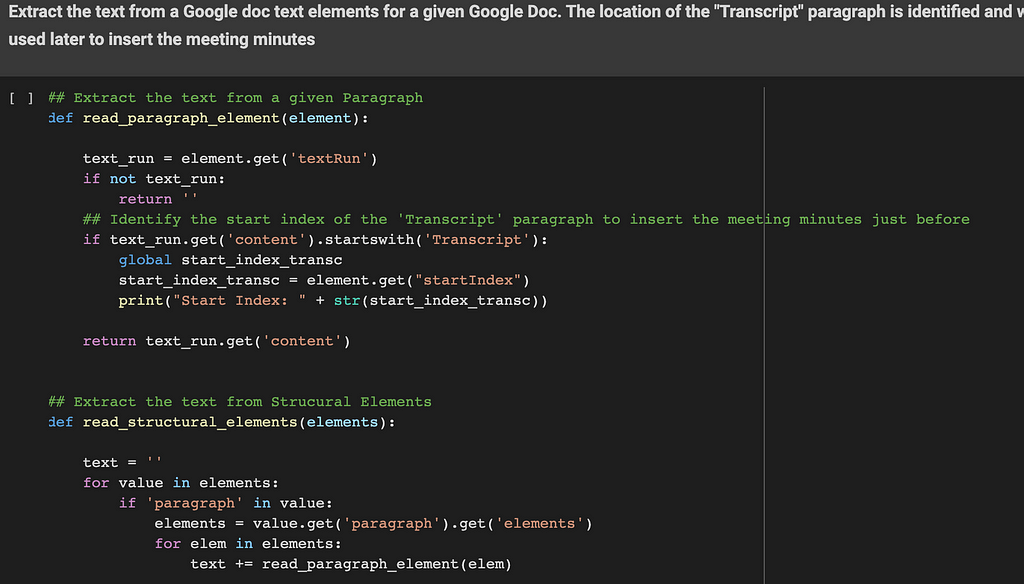Click the Strucural Elements comment line
The image size is (1024, 584).
[240, 402]
